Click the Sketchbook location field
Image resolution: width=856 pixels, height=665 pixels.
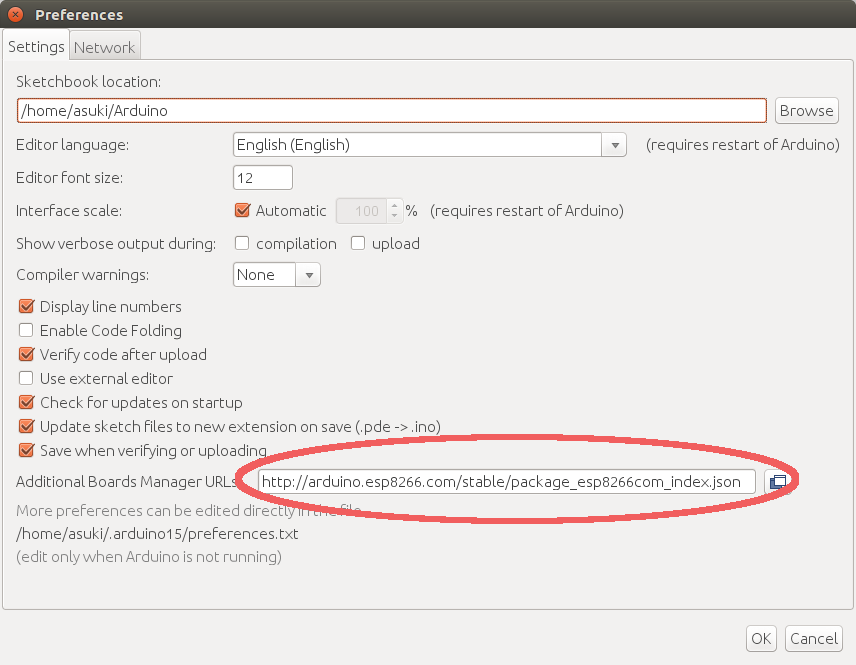391,111
